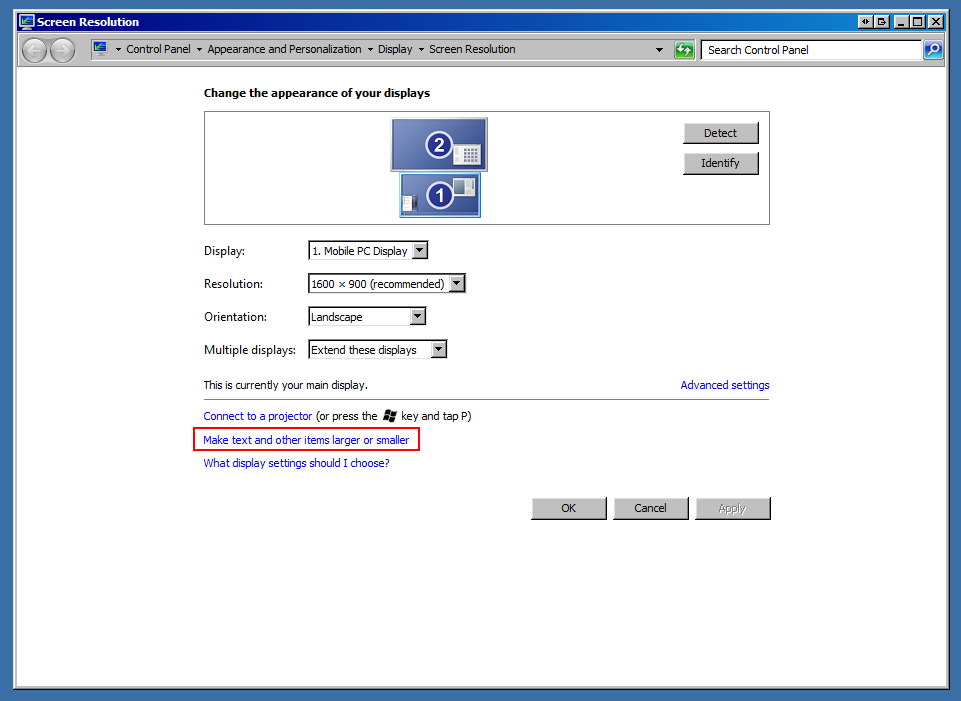Select monitor 2 in the display preview
This screenshot has height=701, width=961.
pos(438,145)
